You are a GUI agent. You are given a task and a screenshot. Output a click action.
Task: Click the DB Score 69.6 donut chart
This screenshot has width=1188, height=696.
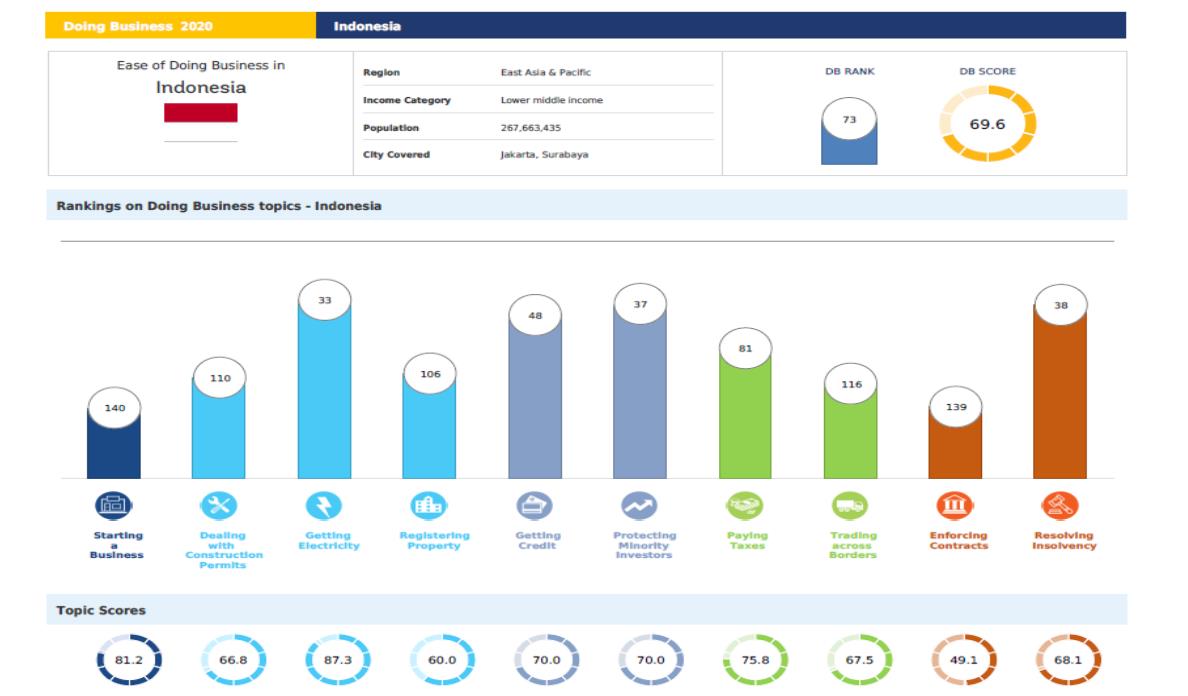[987, 124]
